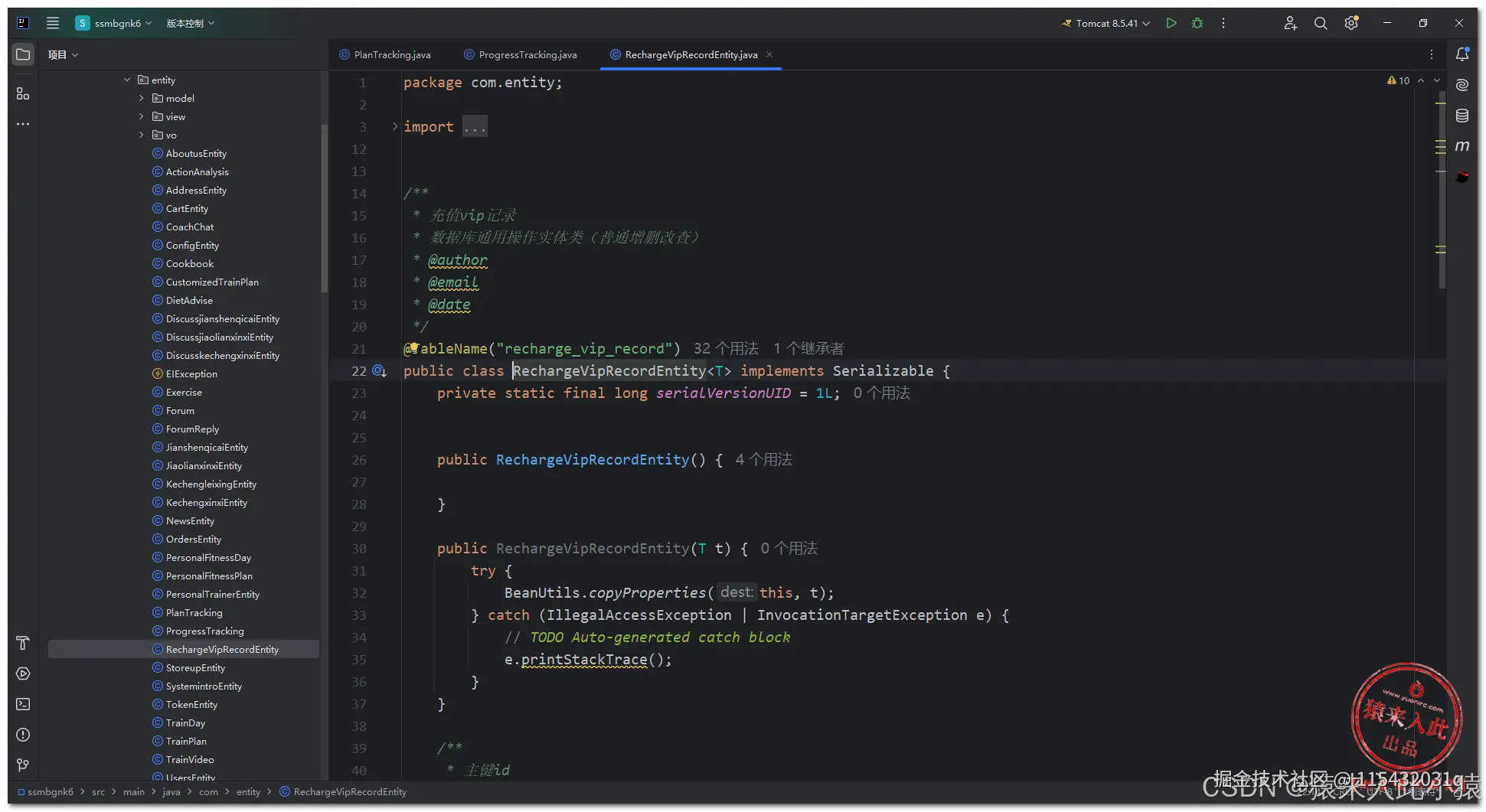
Task: Collapse the entity folder in tree
Action: [x=127, y=80]
